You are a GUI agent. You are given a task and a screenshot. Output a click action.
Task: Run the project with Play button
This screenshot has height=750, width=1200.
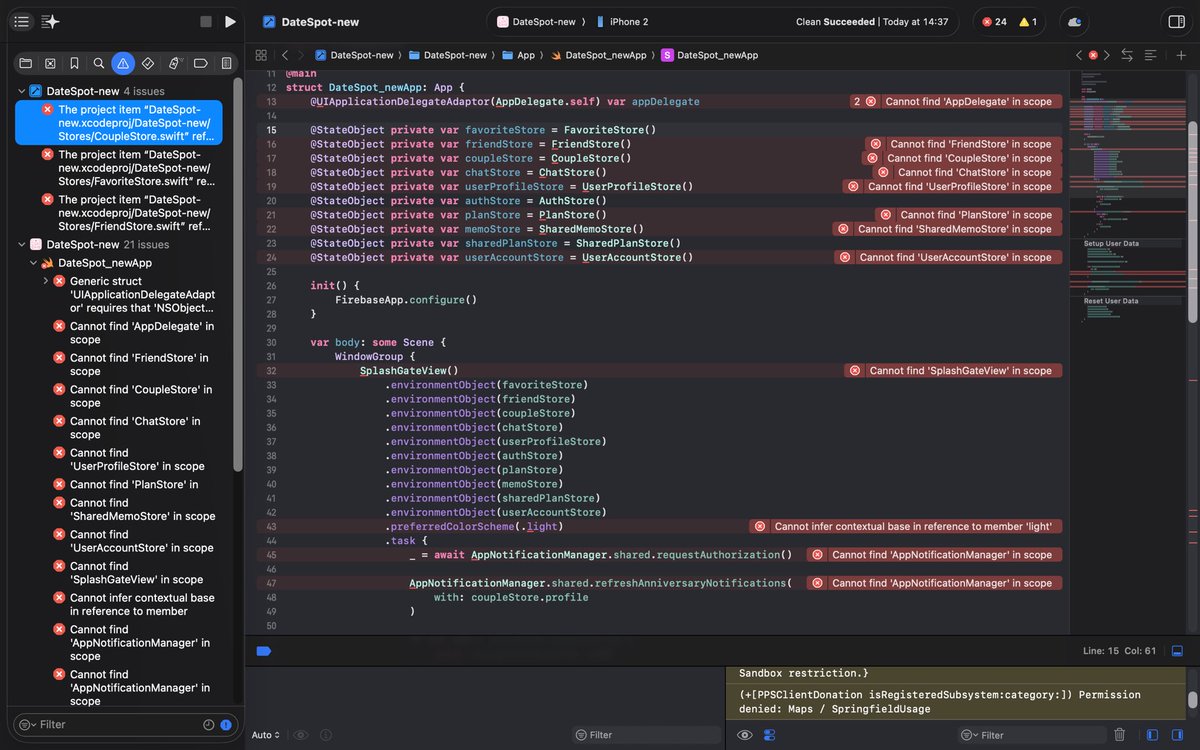pyautogui.click(x=231, y=21)
